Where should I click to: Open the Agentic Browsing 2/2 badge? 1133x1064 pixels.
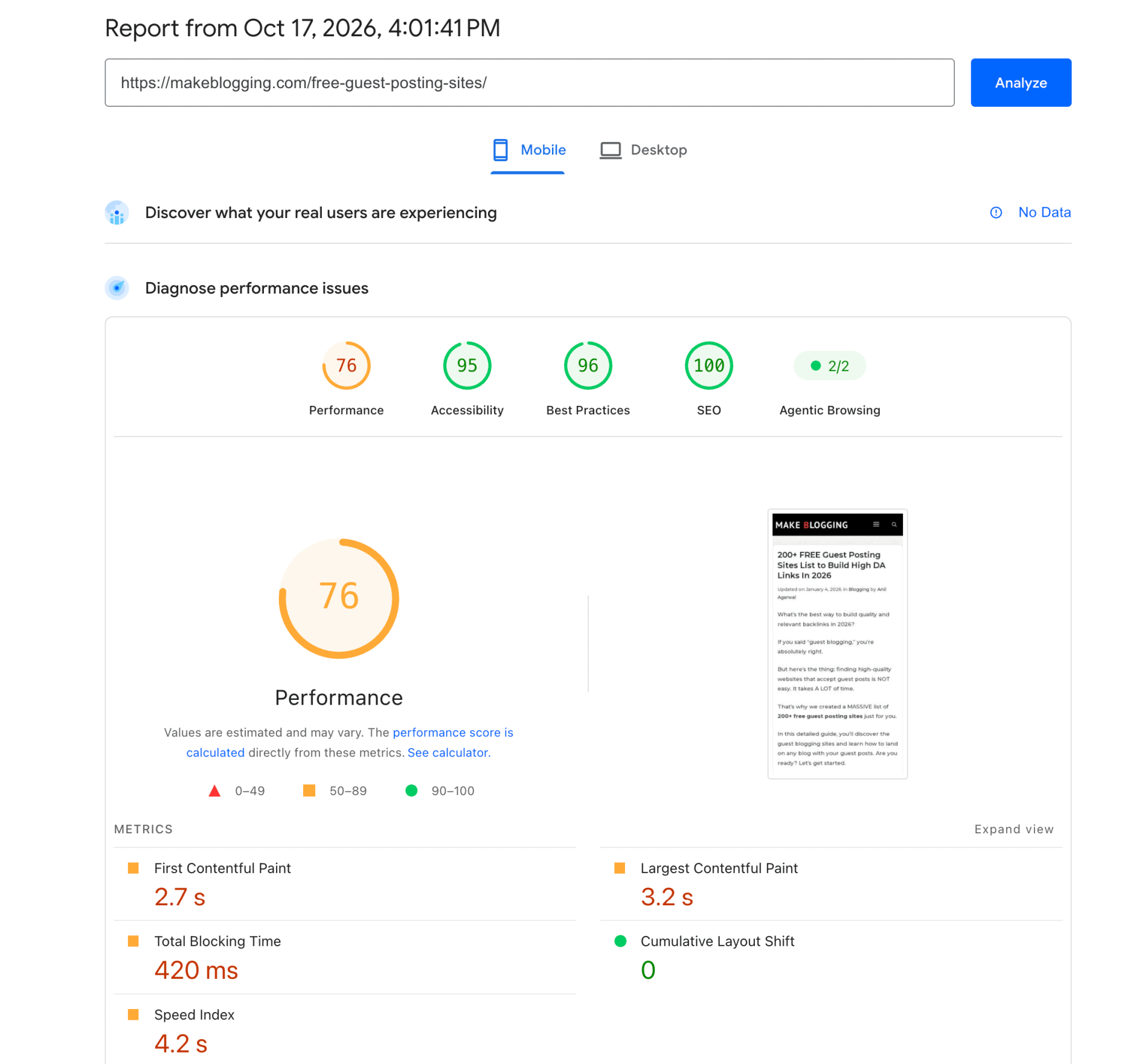[829, 366]
